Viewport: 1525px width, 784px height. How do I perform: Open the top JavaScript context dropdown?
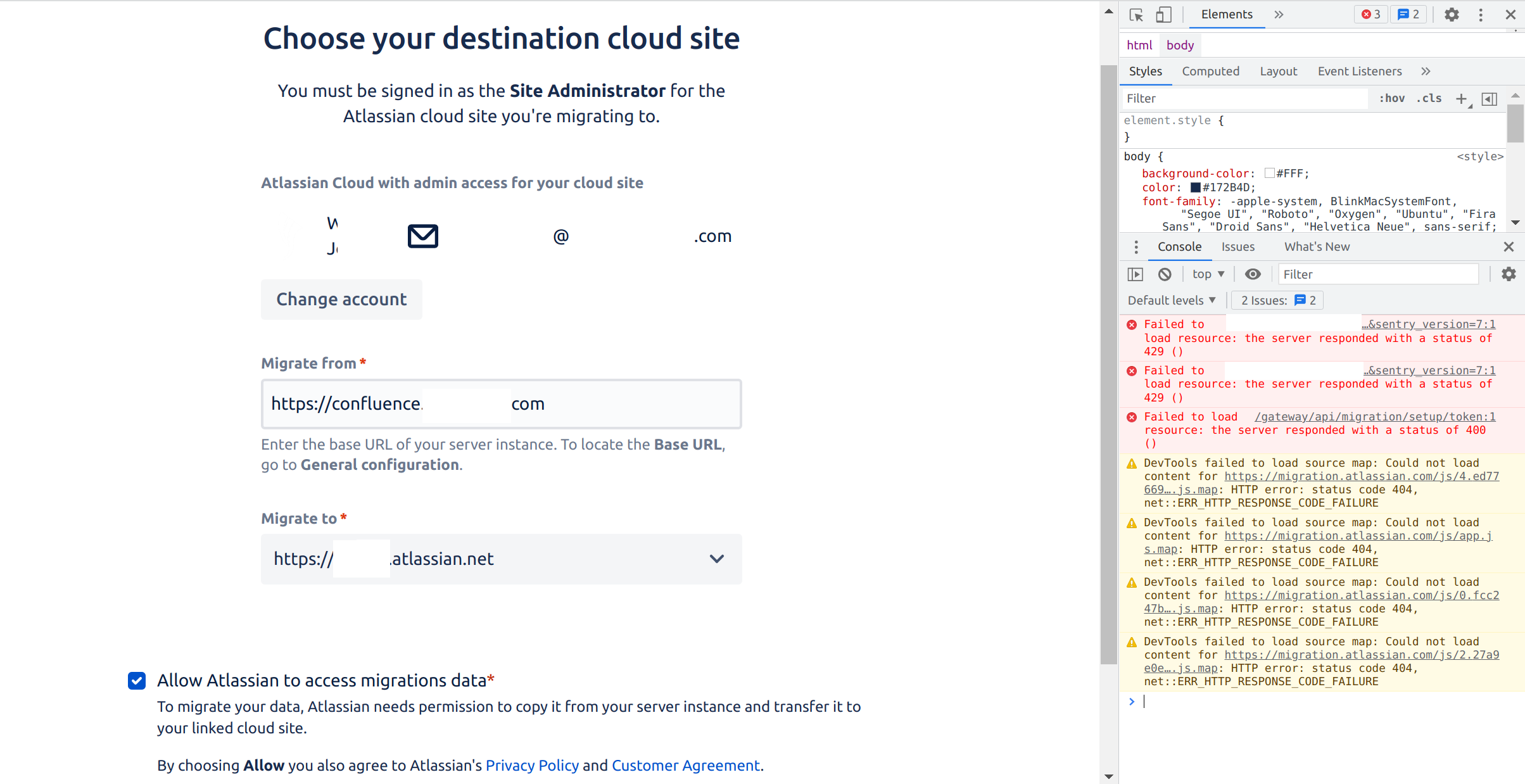pos(1208,274)
